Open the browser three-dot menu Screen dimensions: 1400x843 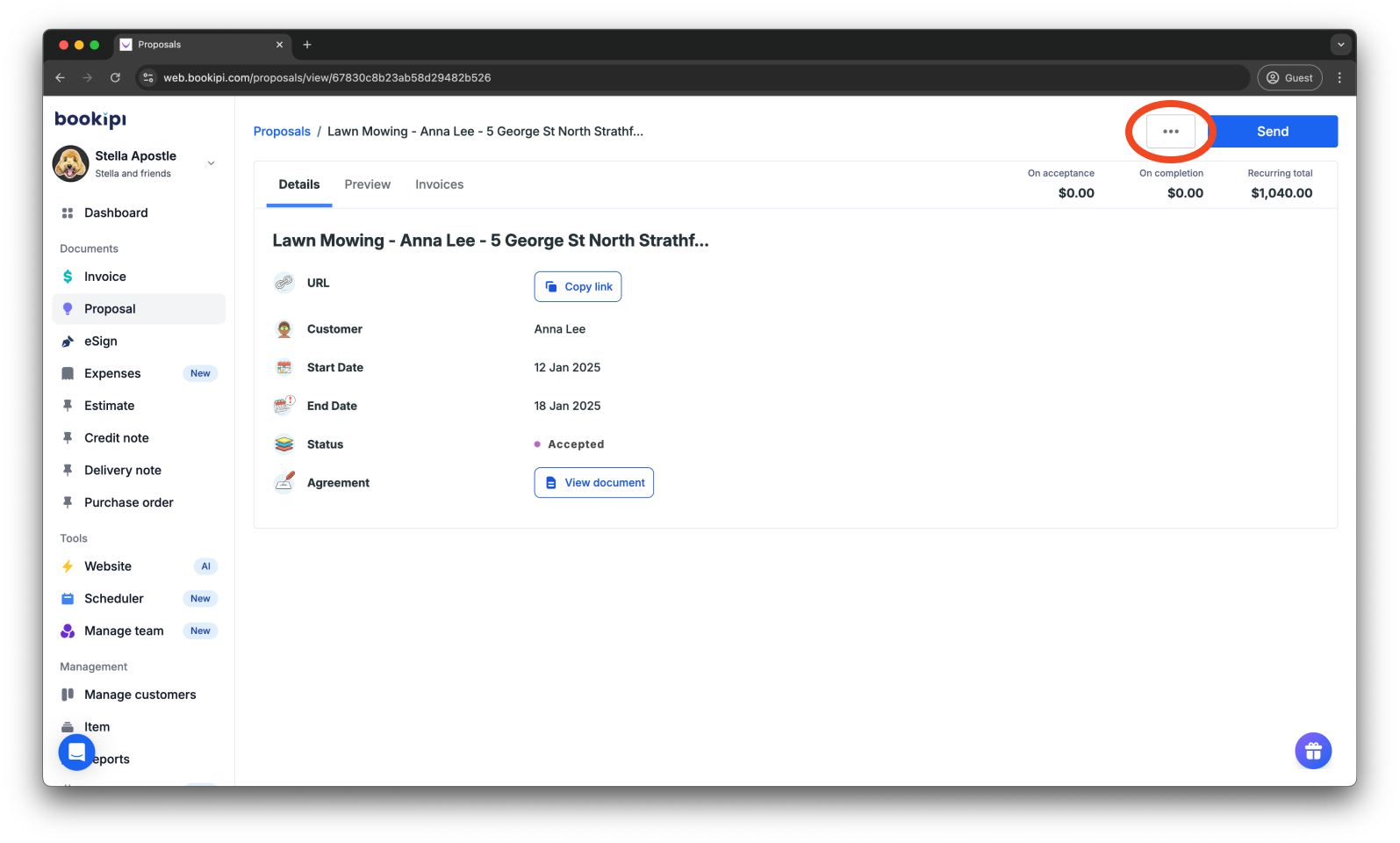point(1339,77)
